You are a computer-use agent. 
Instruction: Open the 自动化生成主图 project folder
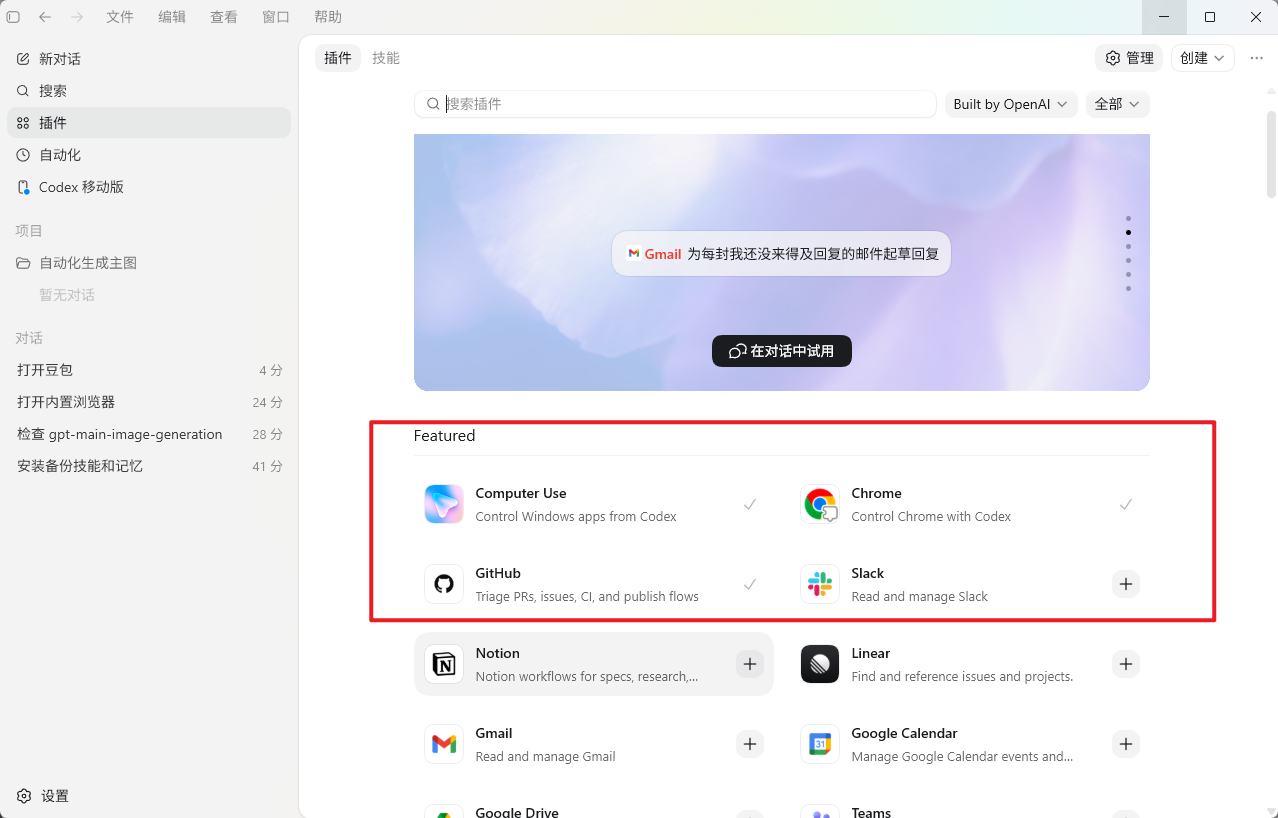click(149, 263)
